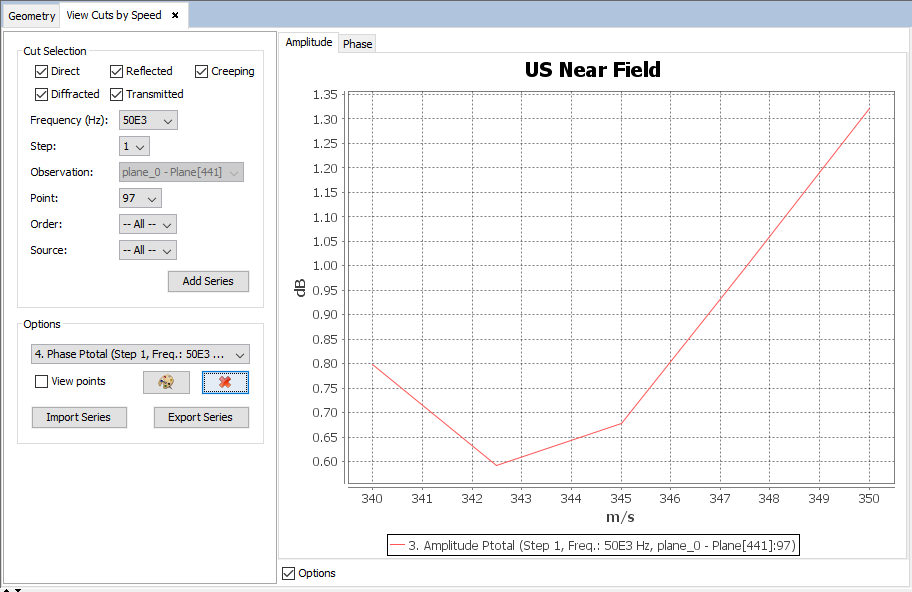Toggle the Reflected checkbox
The width and height of the screenshot is (912, 592).
(117, 71)
